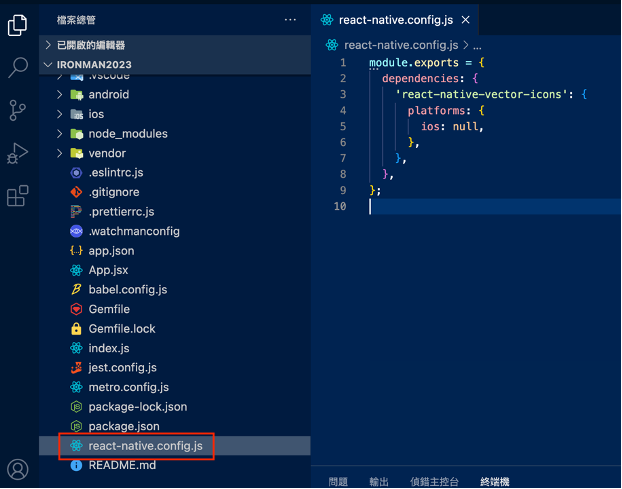This screenshot has height=489, width=622.
Task: Click the .eslintrc.js ESLint icon
Action: [x=76, y=173]
